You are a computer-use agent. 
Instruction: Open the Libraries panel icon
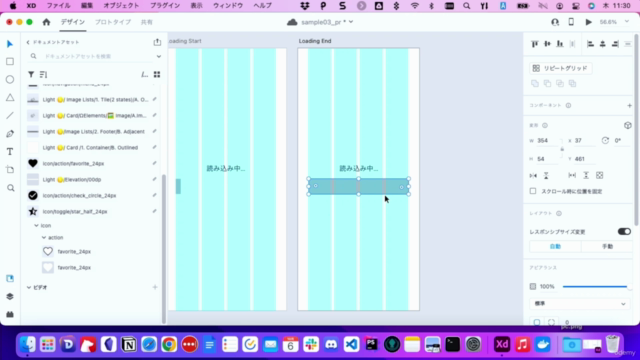tap(10, 278)
